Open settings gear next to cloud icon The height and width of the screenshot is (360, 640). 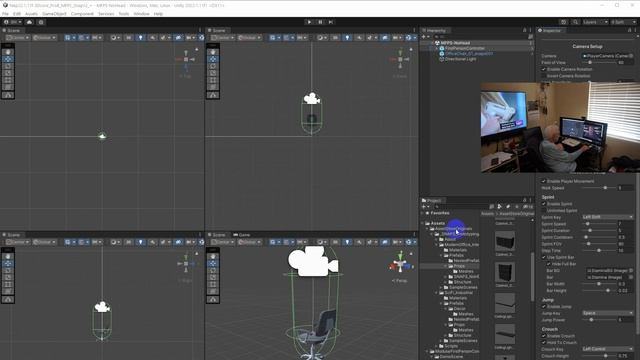pos(41,22)
